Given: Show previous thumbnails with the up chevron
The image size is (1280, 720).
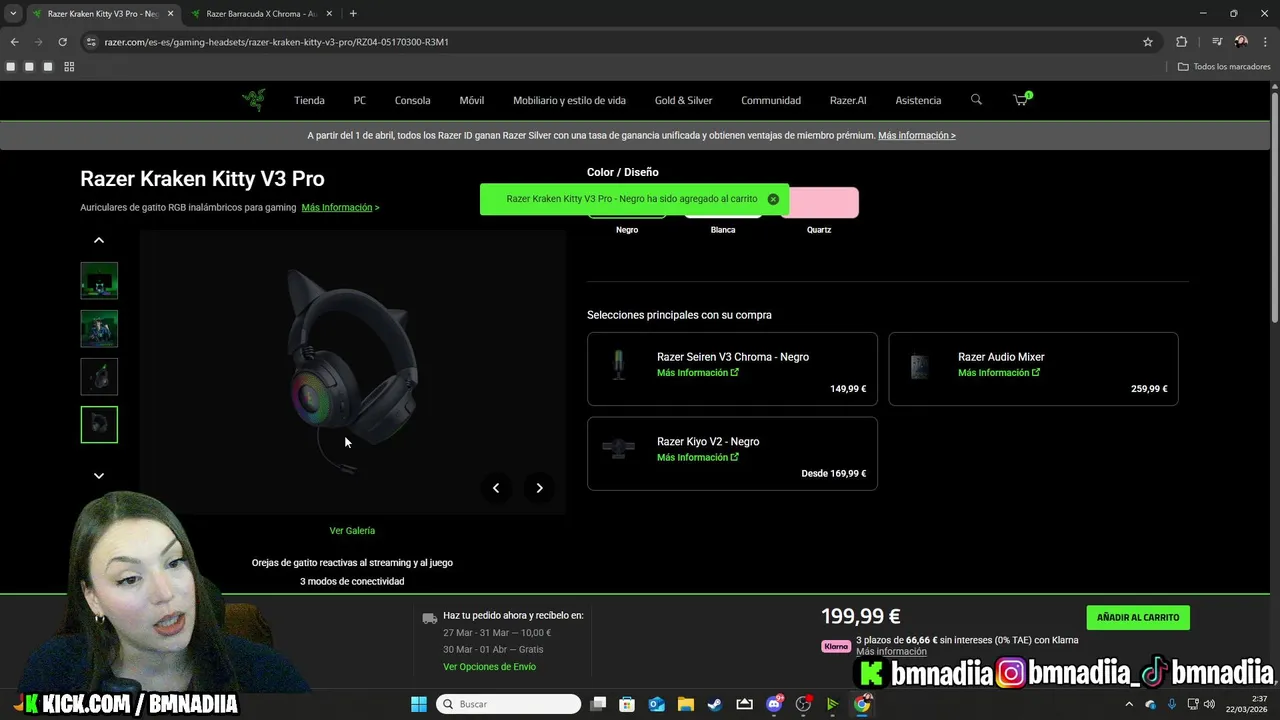Looking at the screenshot, I should click(x=99, y=240).
